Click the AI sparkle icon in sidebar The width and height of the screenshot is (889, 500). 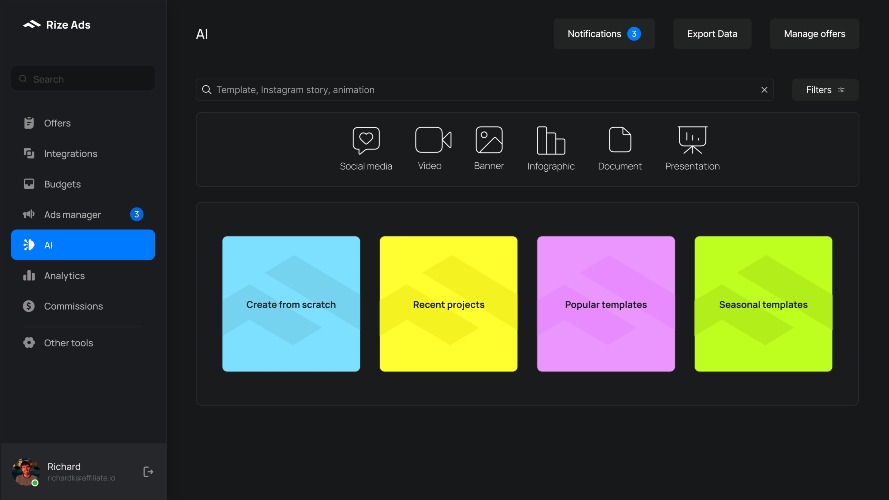coord(29,245)
